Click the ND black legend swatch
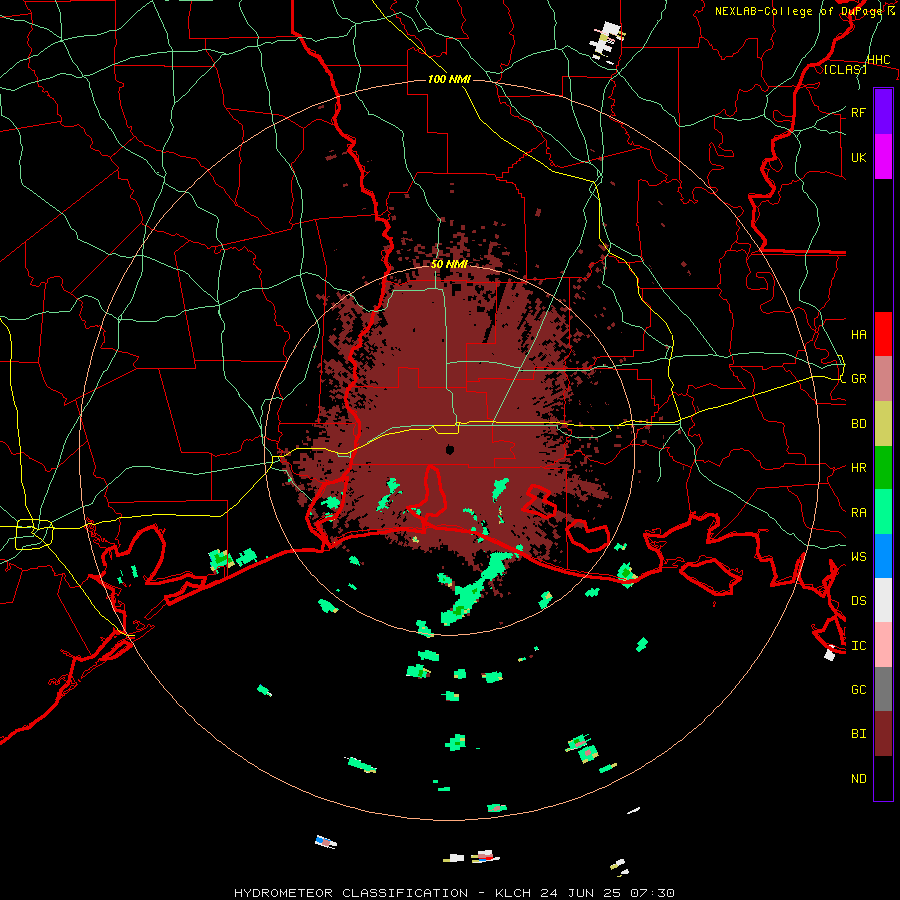This screenshot has width=900, height=900. (x=883, y=778)
